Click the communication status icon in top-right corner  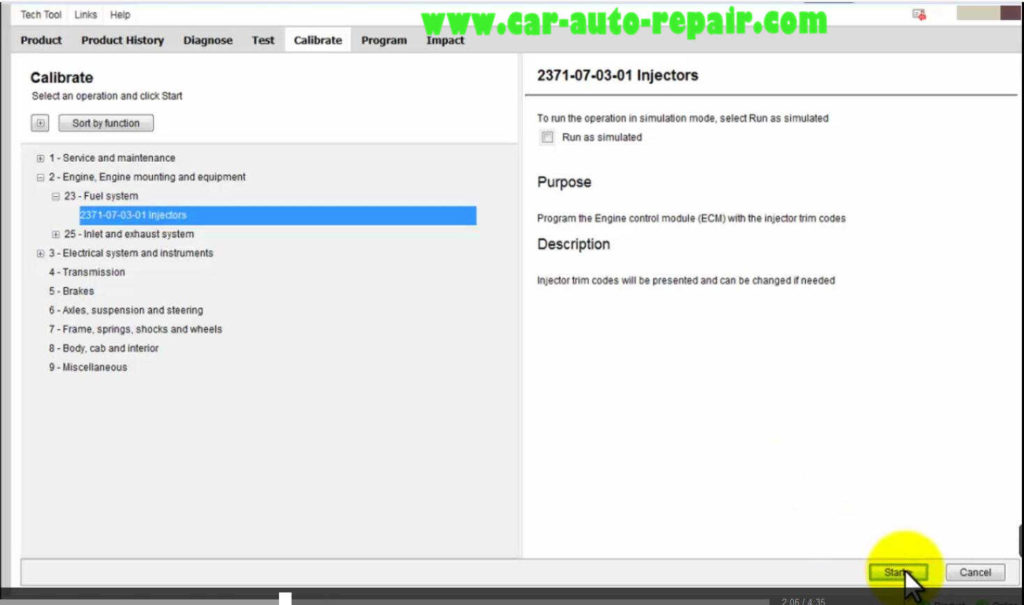tap(919, 14)
